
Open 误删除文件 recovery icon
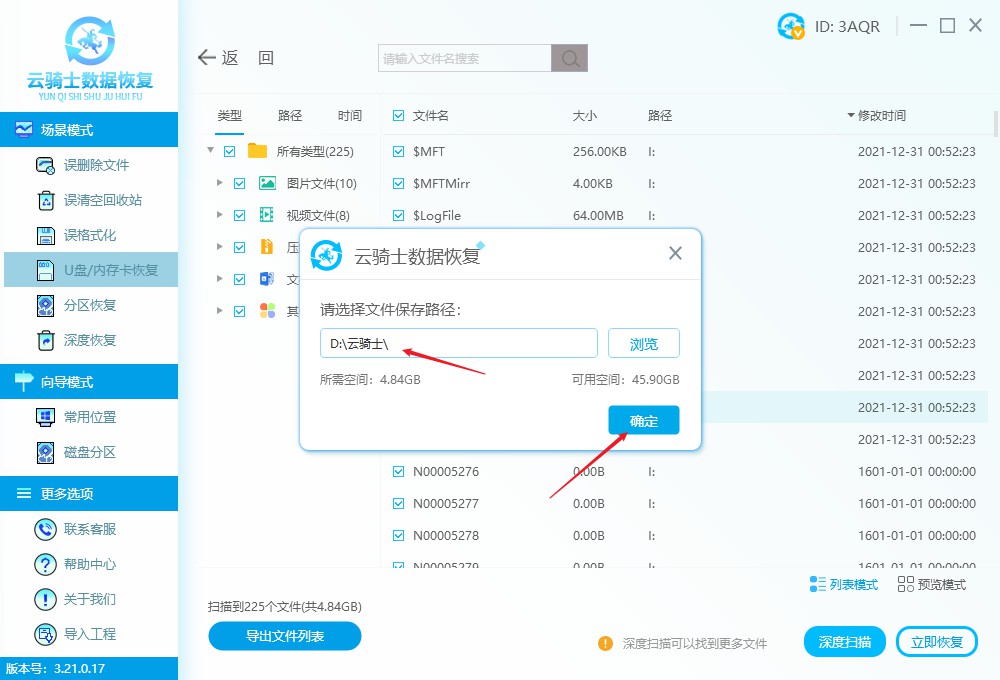point(45,165)
